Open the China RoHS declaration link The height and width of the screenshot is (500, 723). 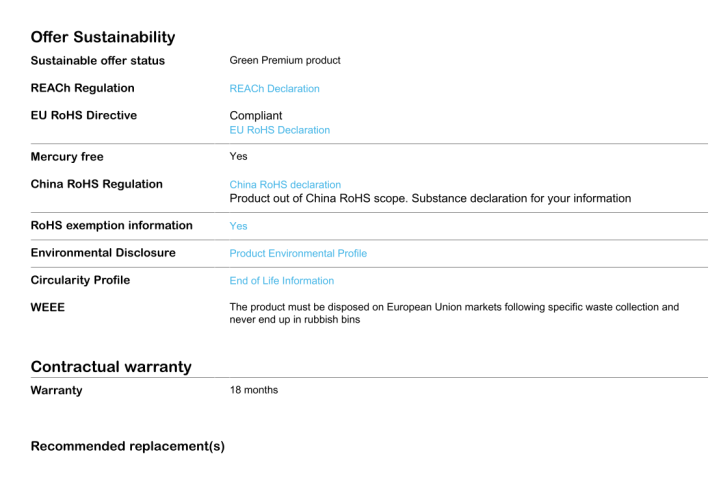pyautogui.click(x=285, y=185)
